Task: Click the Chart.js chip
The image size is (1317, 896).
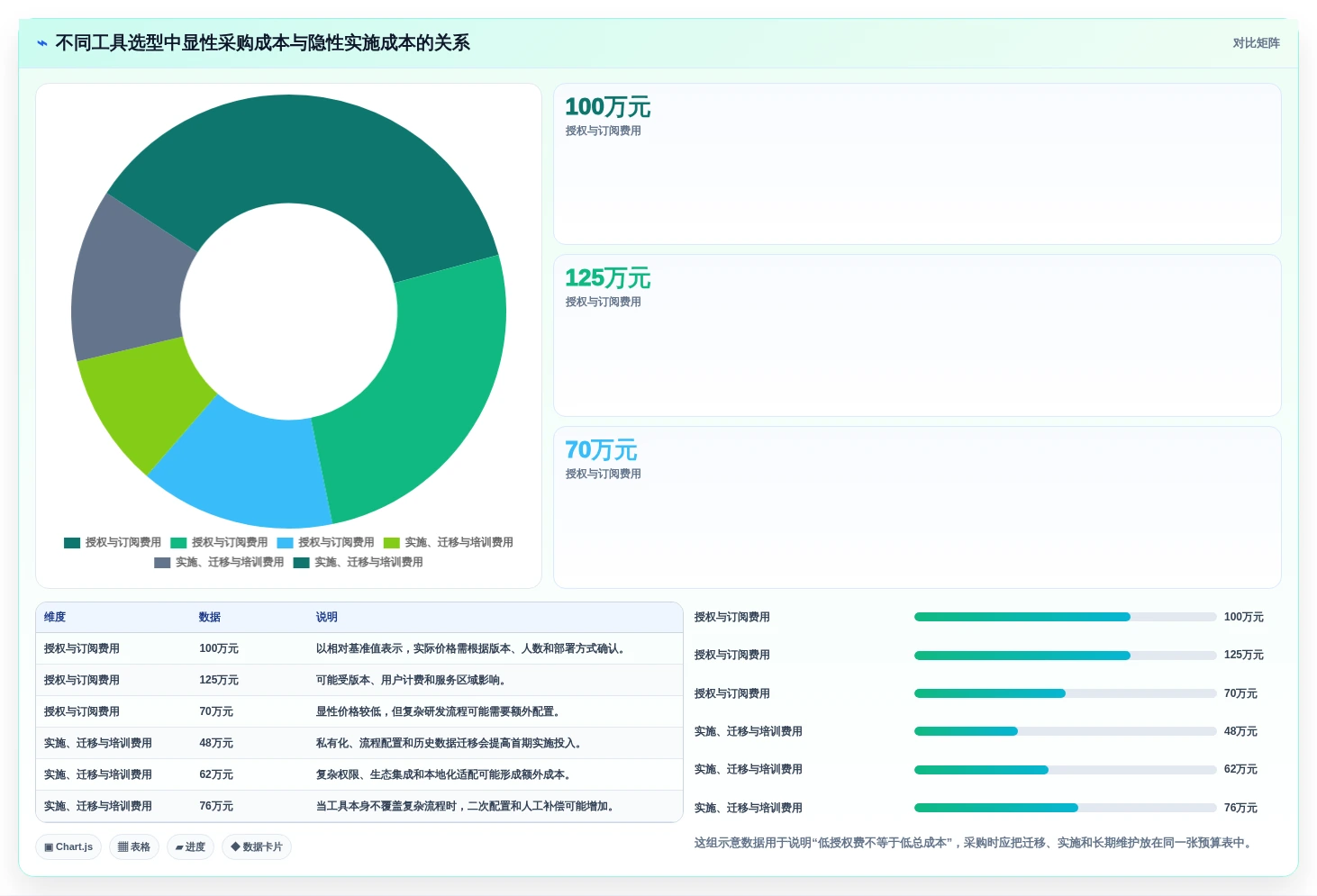Action: point(68,847)
